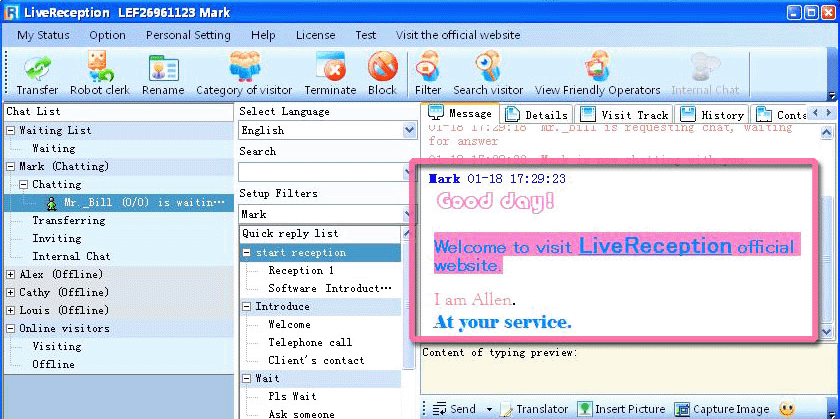Select Internal Chat in the chat list
This screenshot has width=840, height=419.
(71, 256)
